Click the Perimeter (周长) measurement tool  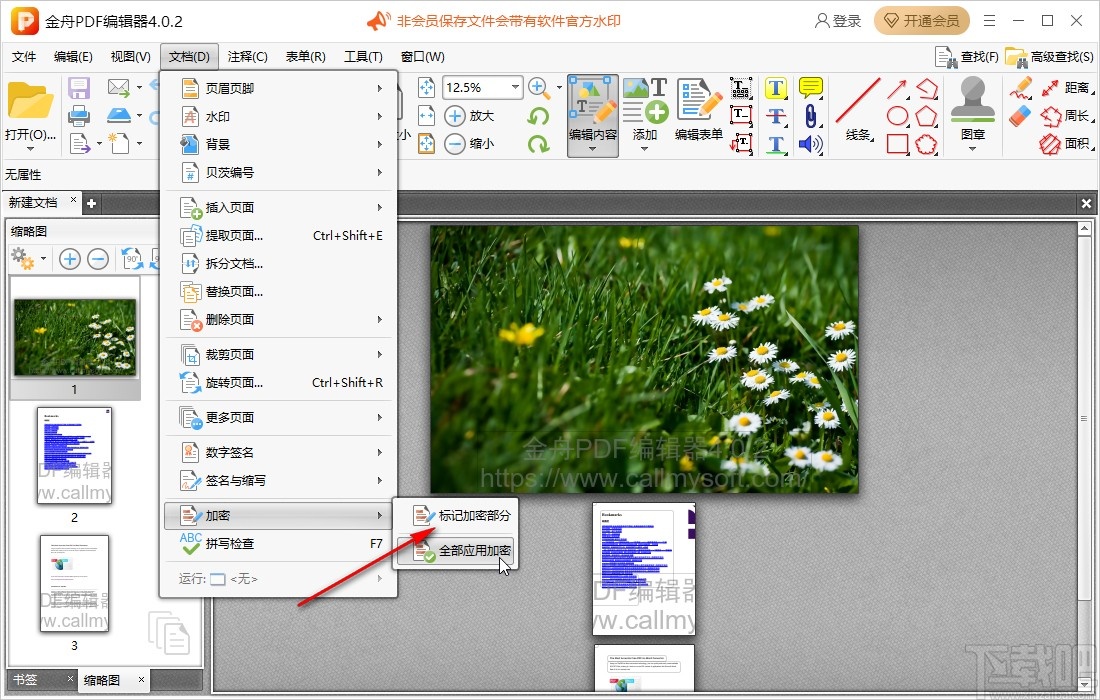[x=1068, y=116]
